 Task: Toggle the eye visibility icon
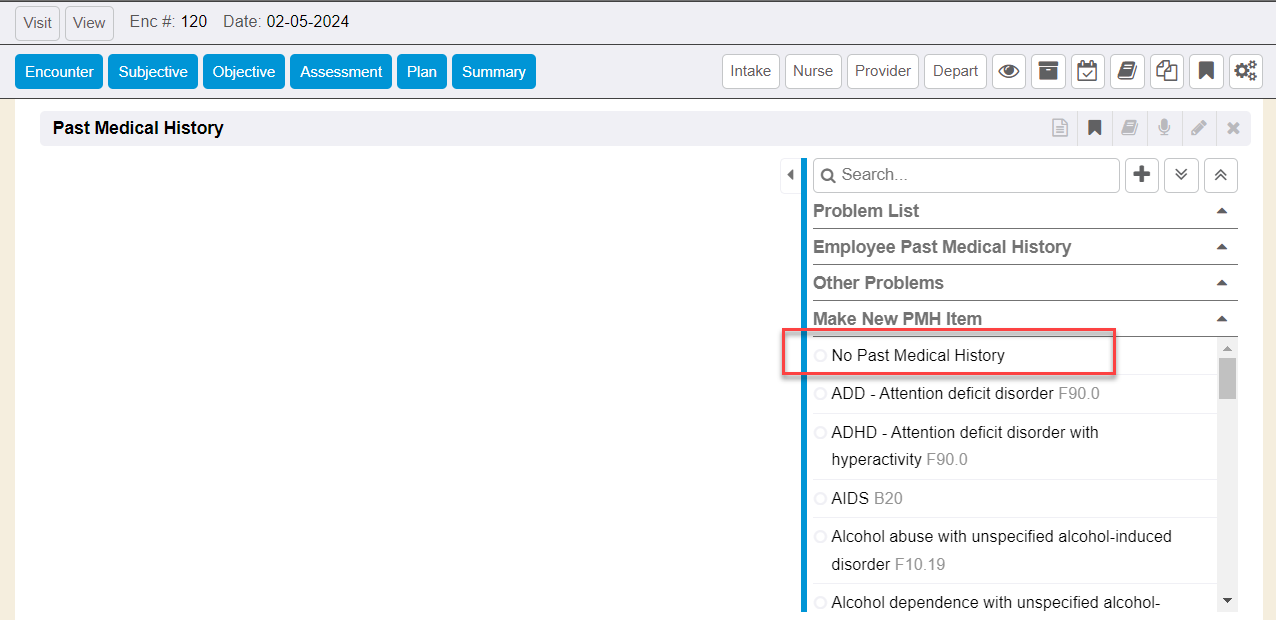click(1009, 71)
